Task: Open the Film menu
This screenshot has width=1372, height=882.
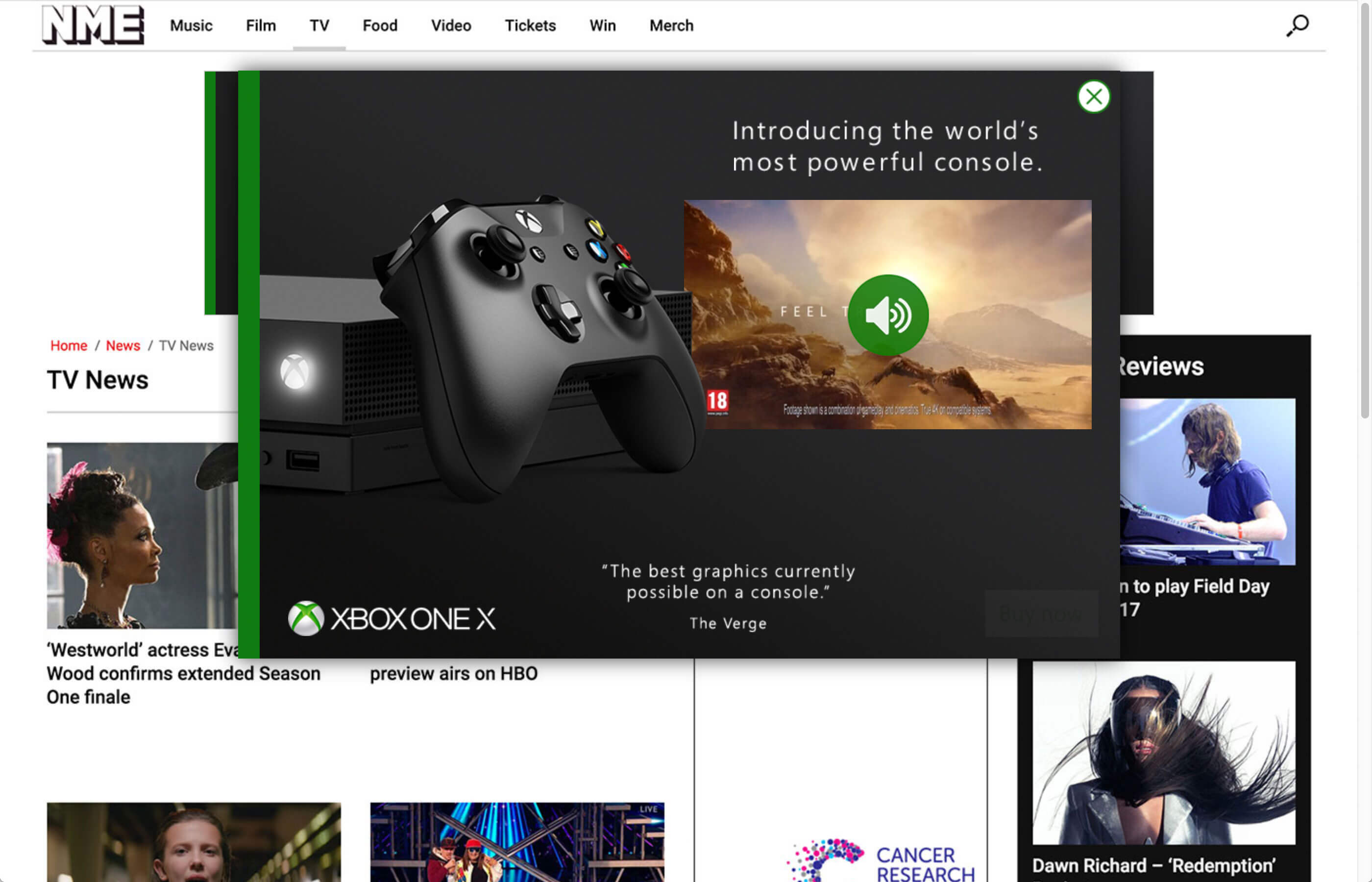Action: 261,26
